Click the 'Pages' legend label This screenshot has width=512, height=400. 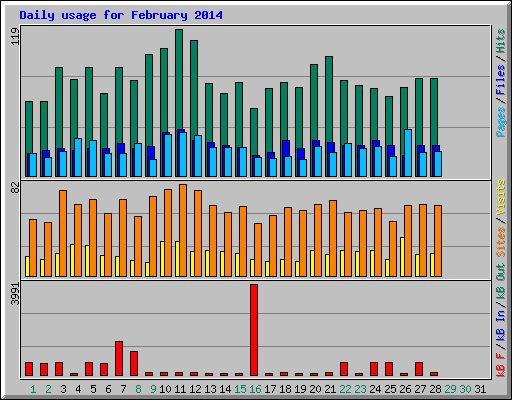pos(500,122)
